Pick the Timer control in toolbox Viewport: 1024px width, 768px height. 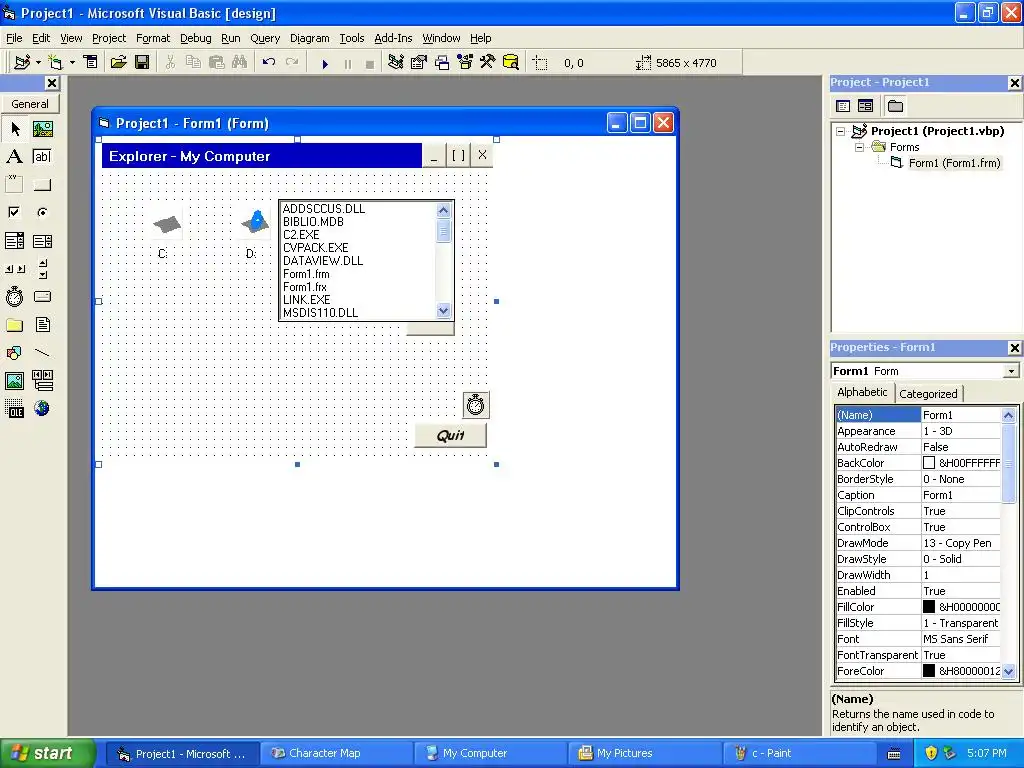tap(14, 296)
